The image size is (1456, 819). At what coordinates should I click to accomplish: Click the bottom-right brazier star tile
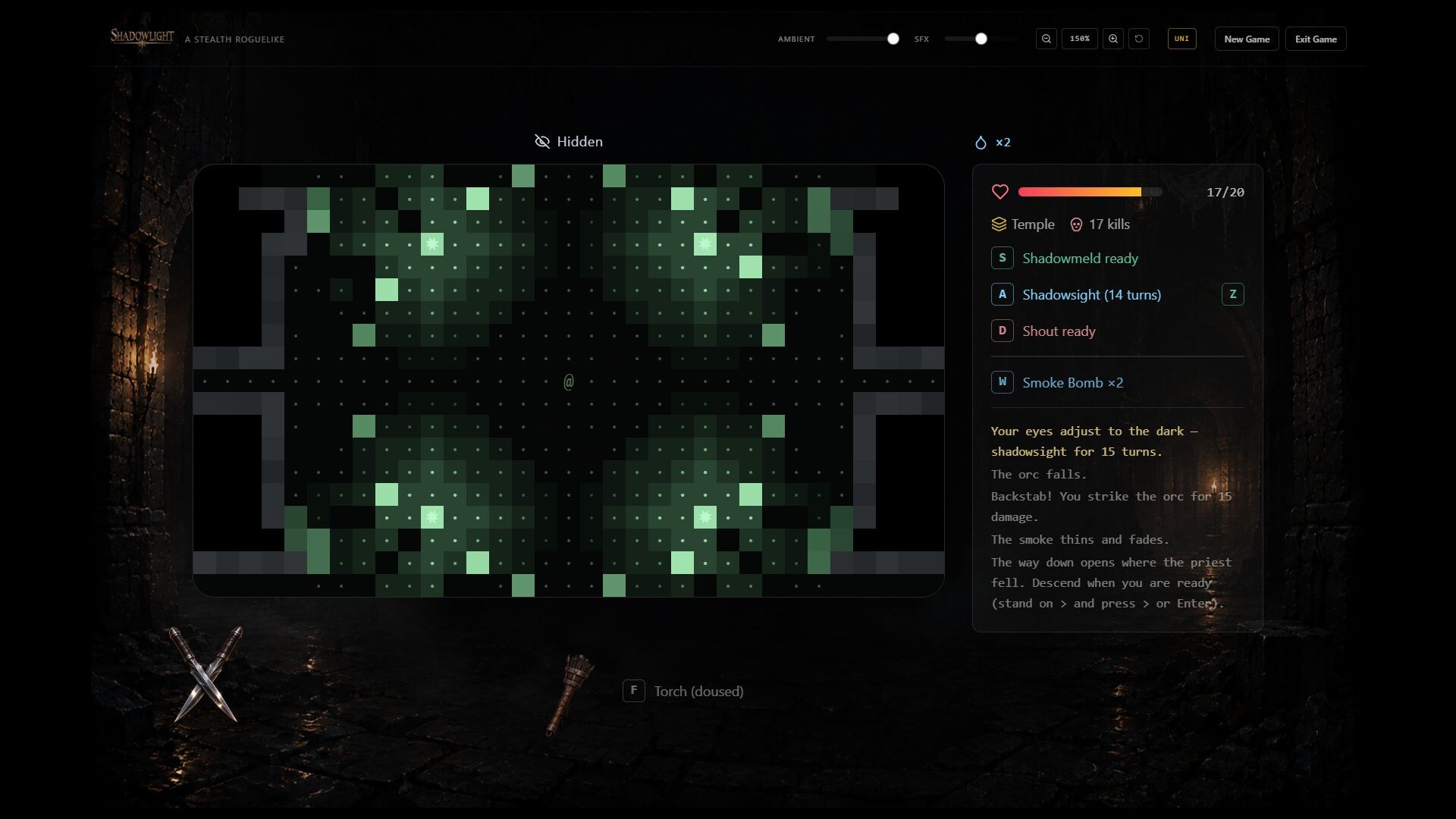705,517
